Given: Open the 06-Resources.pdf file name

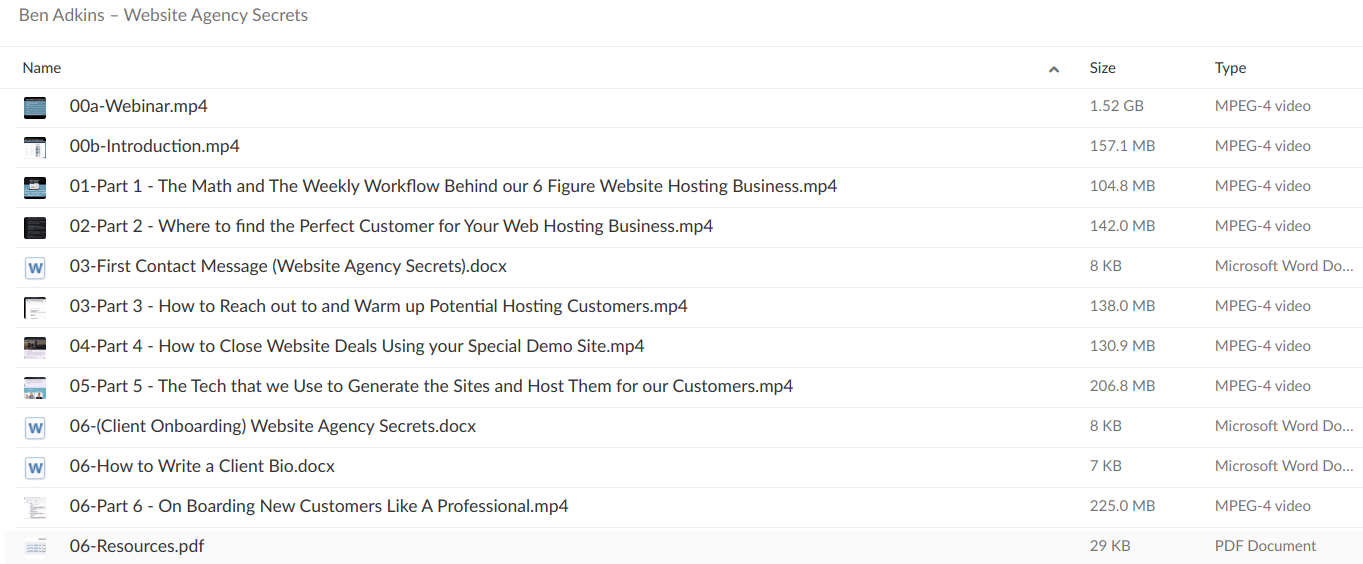Looking at the screenshot, I should (x=137, y=546).
